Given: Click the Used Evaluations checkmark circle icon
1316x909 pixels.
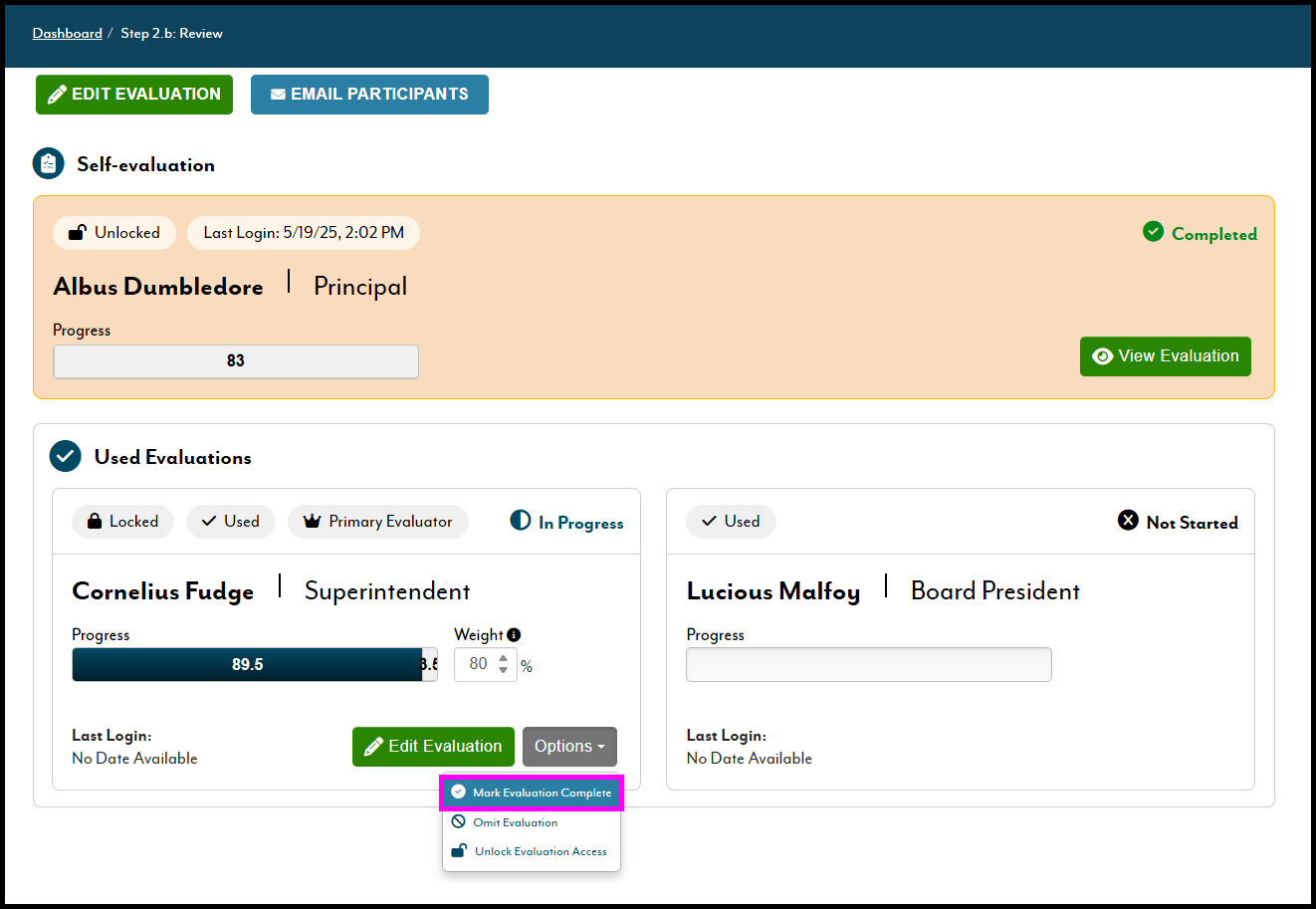Looking at the screenshot, I should (66, 457).
